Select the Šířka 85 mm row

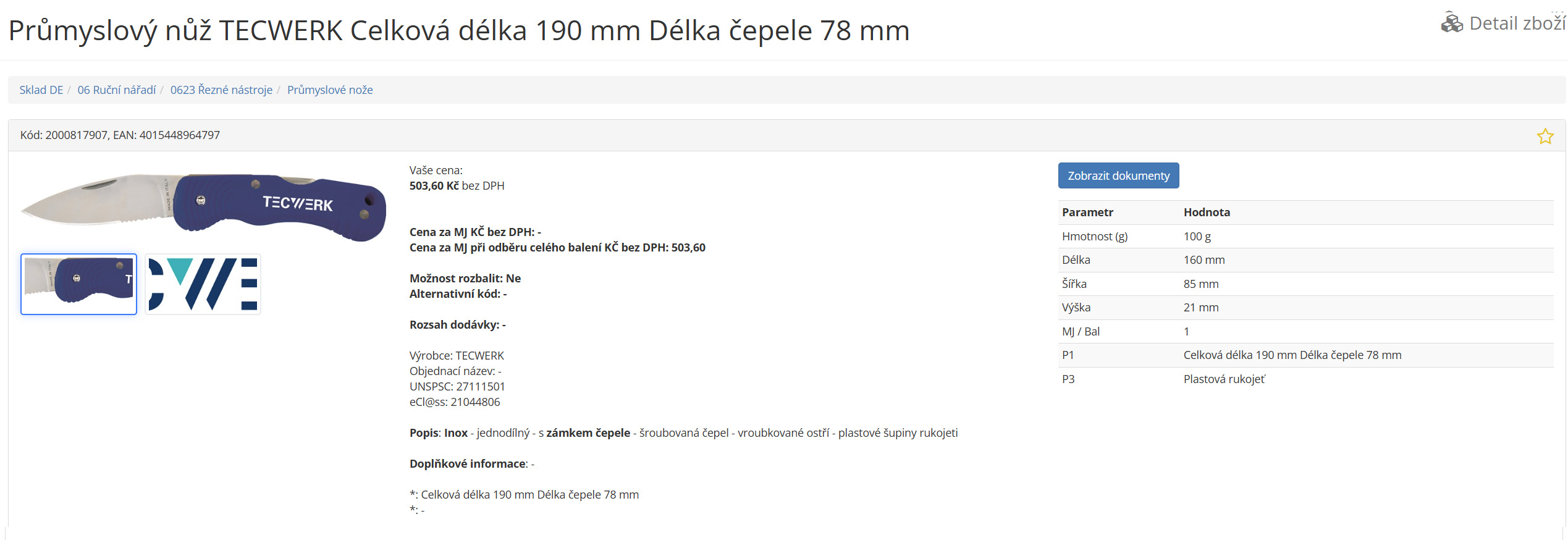[x=1305, y=284]
